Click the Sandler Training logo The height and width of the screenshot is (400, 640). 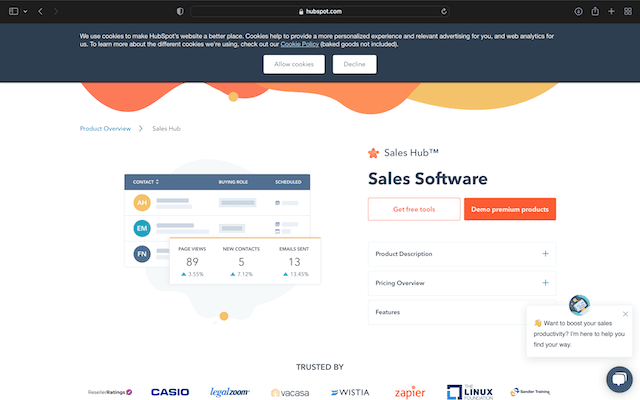point(530,392)
